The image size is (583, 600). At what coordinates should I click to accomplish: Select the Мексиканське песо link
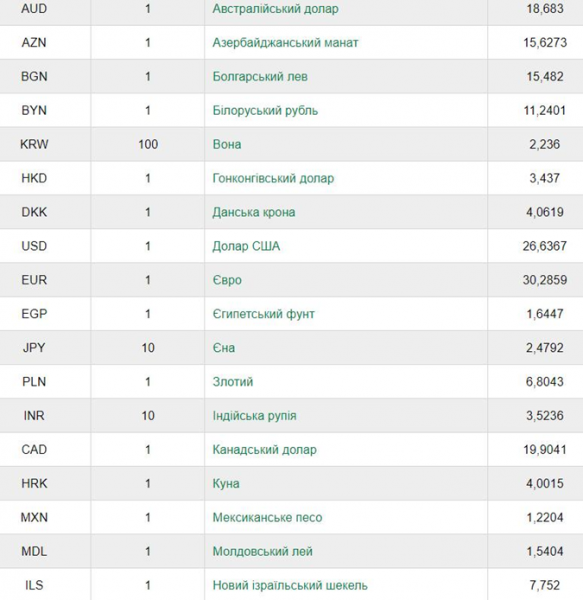(x=267, y=517)
